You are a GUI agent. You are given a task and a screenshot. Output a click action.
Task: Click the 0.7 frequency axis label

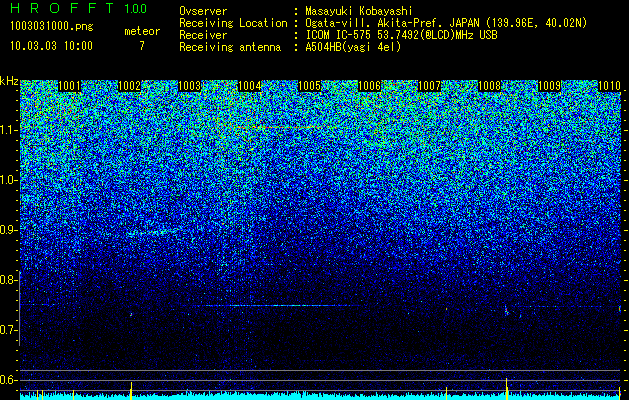point(8,330)
